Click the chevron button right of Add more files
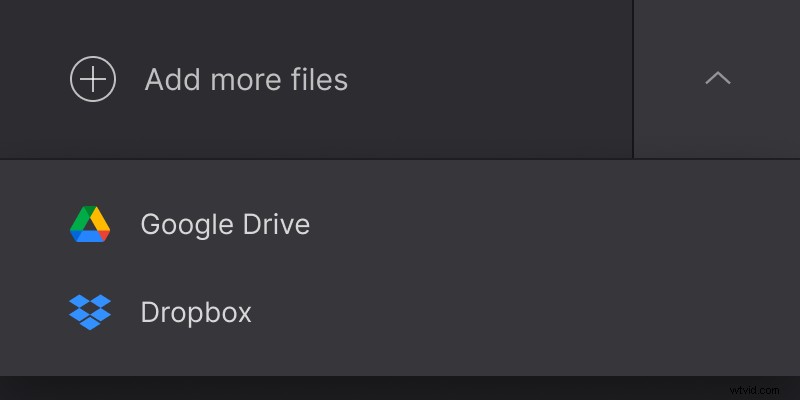 coord(717,79)
